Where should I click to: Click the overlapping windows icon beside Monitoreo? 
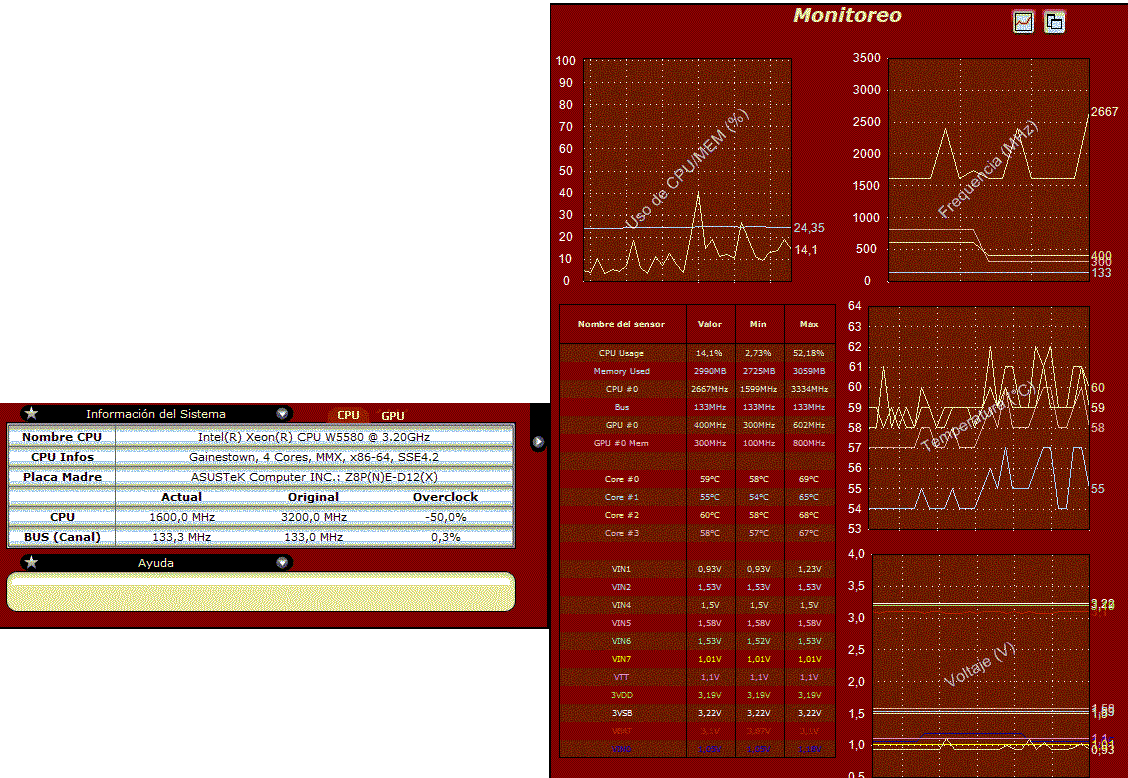(x=1054, y=22)
